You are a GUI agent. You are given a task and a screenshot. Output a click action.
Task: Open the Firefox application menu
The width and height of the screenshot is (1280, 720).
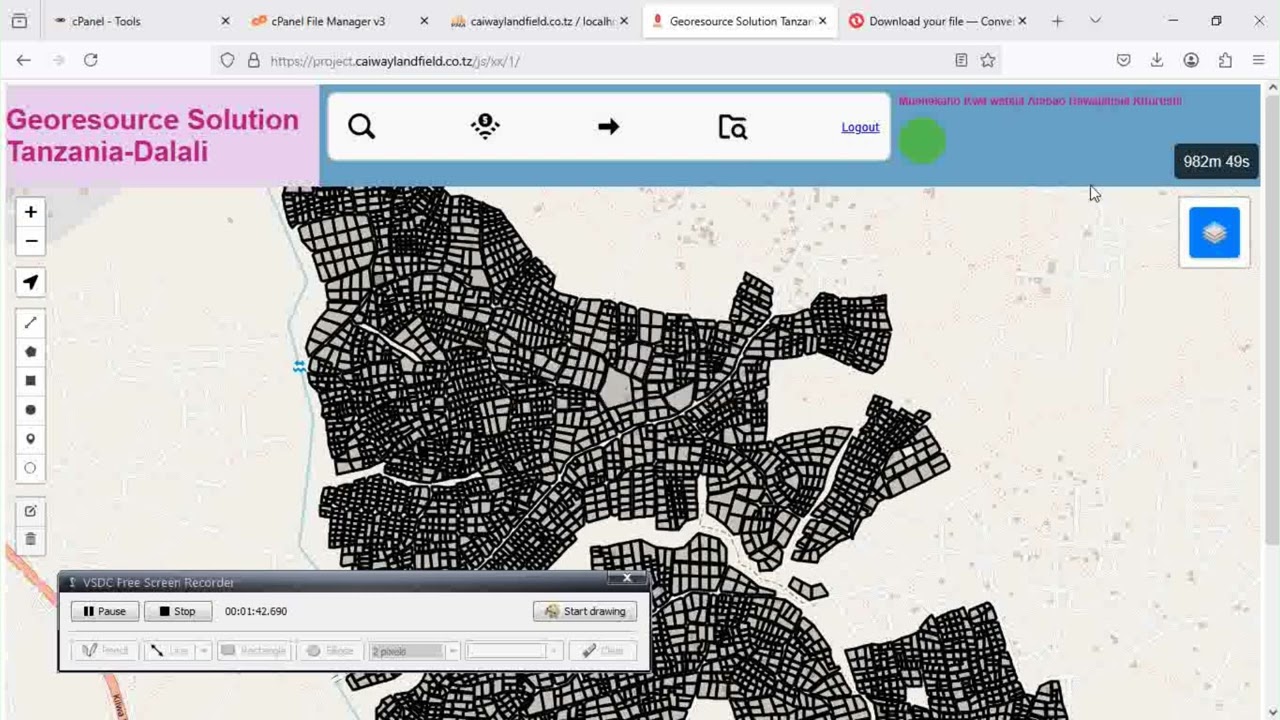1259,60
